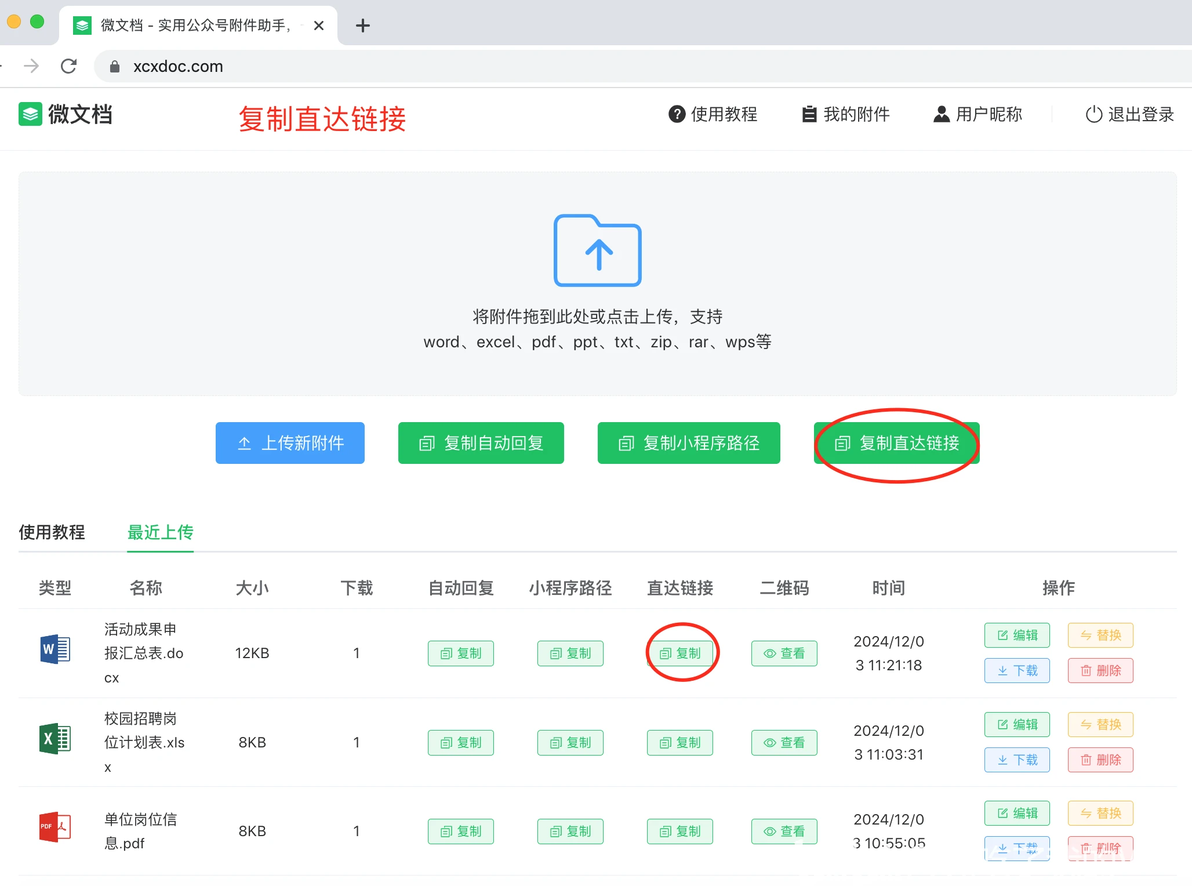
Task: Click the upload drop zone instruction text
Action: [x=598, y=329]
